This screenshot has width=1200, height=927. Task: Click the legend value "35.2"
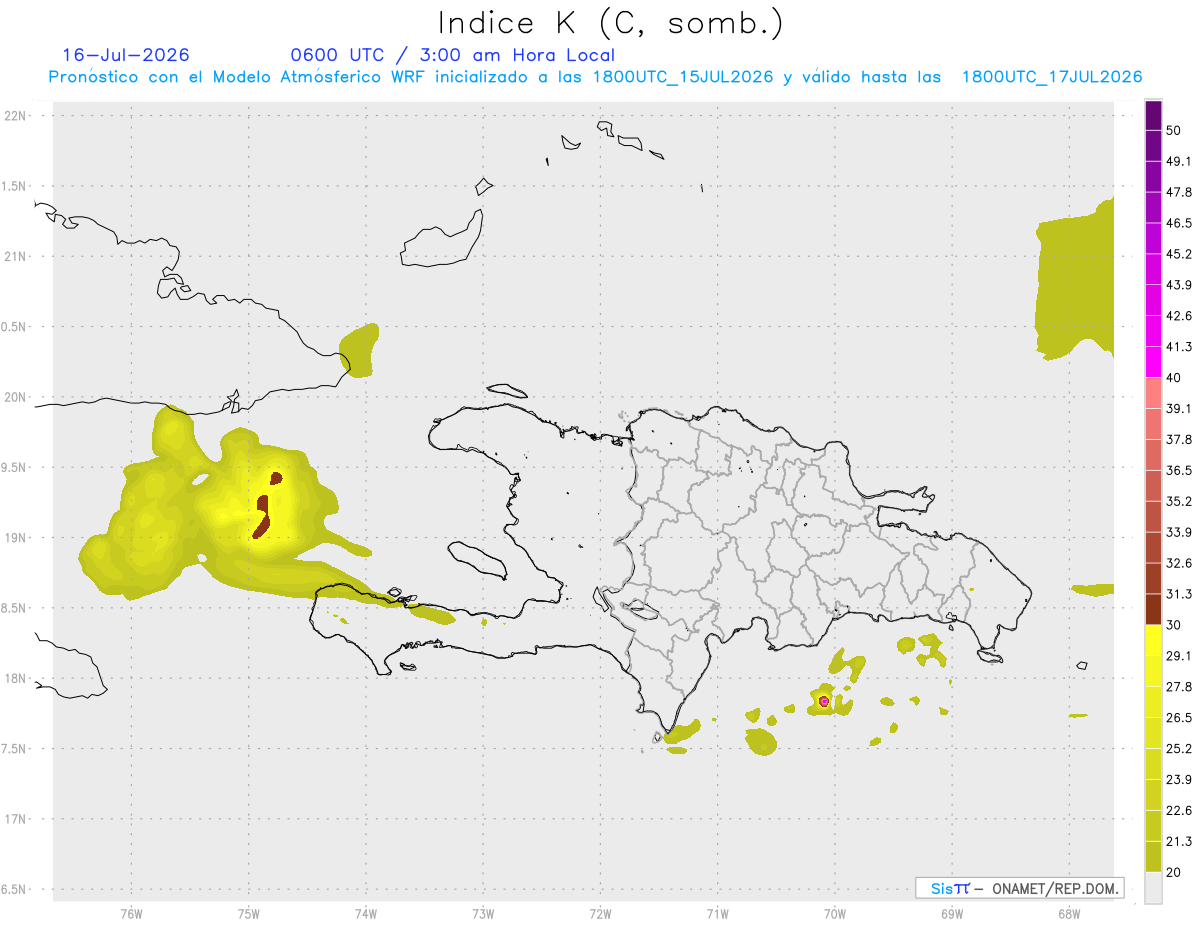(x=1178, y=502)
